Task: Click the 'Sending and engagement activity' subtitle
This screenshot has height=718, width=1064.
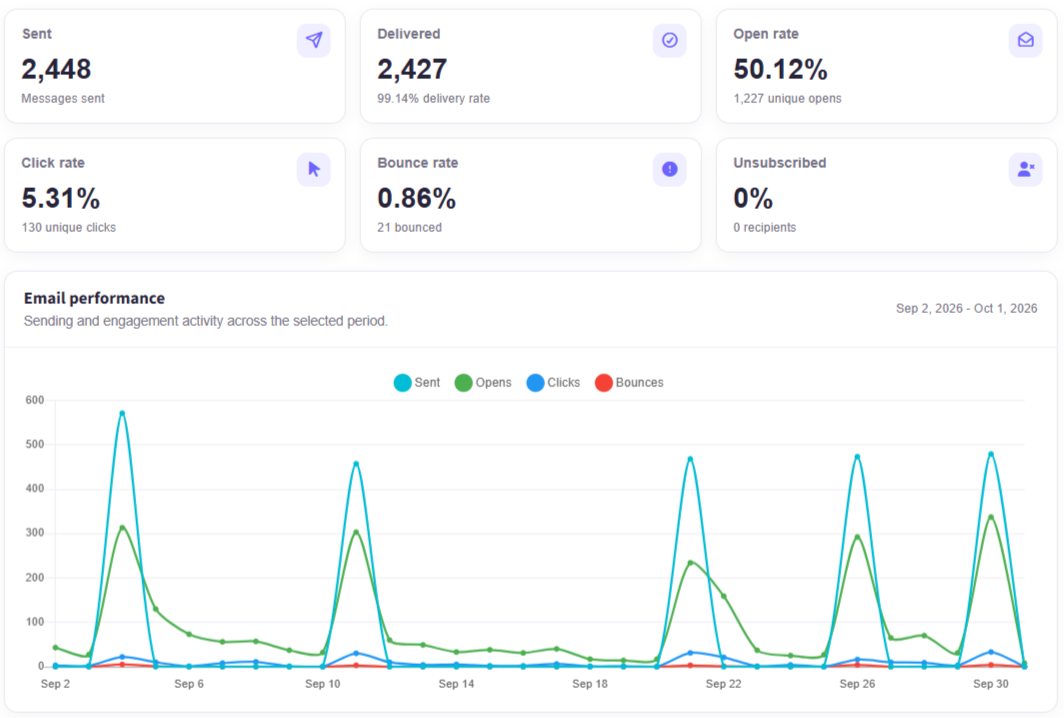Action: click(x=206, y=321)
